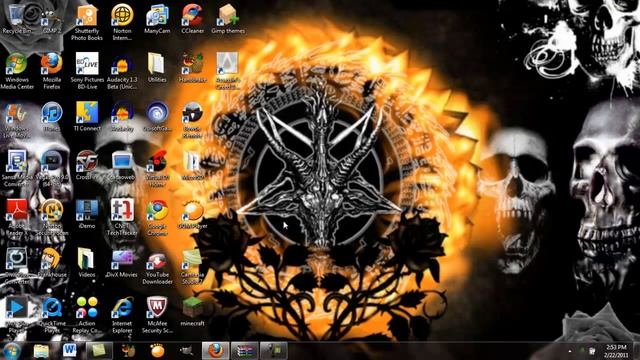Open the Action Replay Code Manager shortcut

click(x=87, y=315)
